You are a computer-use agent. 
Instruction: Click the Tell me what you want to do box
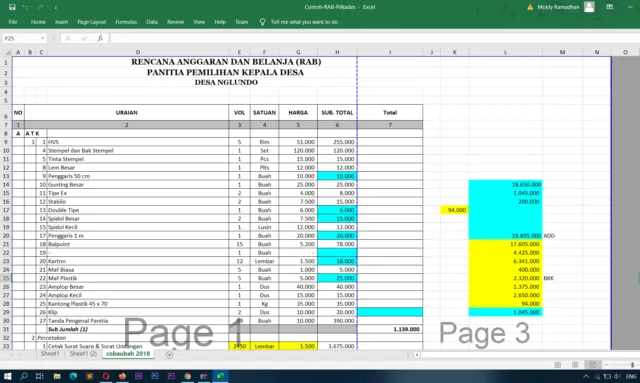(x=304, y=22)
